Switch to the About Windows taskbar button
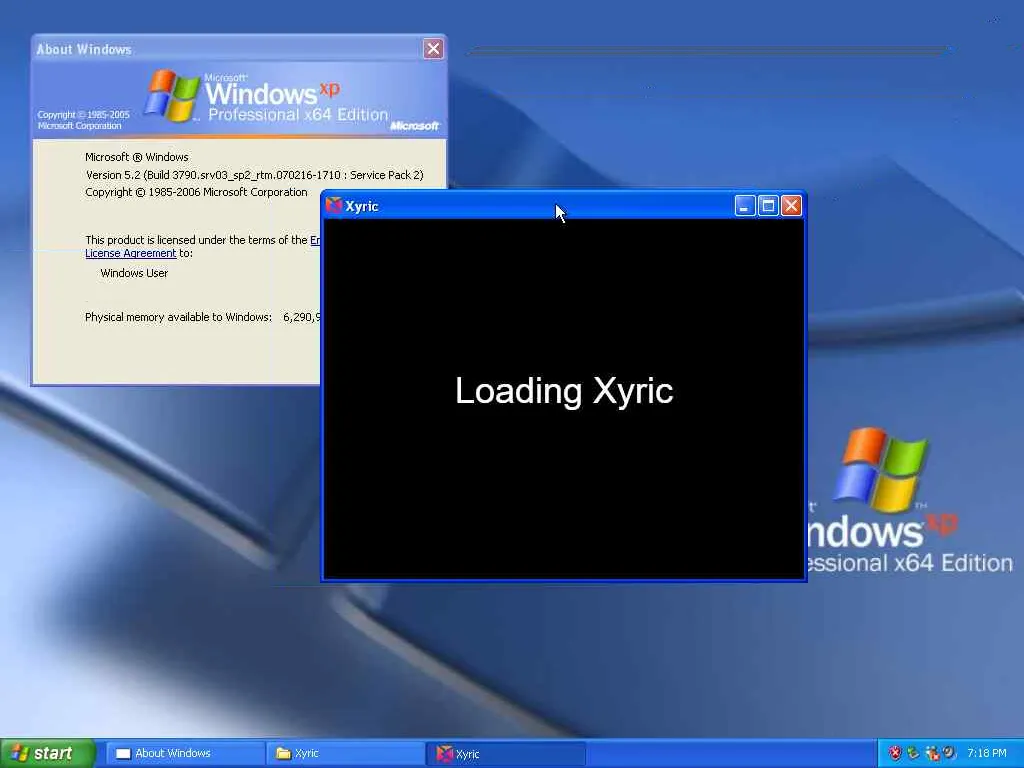This screenshot has width=1024, height=768. (x=185, y=754)
